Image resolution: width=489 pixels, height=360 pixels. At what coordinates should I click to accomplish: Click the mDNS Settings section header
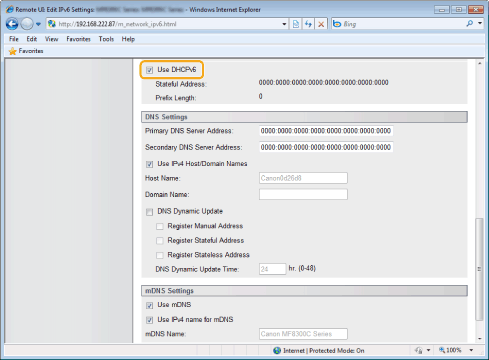[x=304, y=291]
